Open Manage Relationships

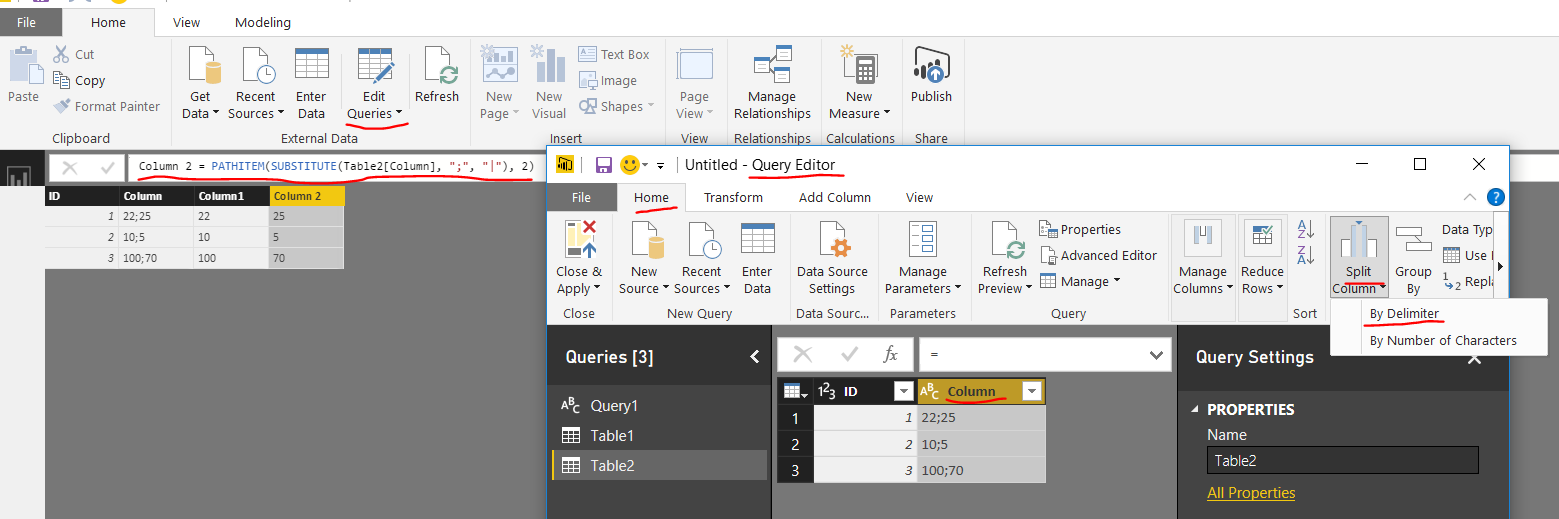tap(772, 83)
